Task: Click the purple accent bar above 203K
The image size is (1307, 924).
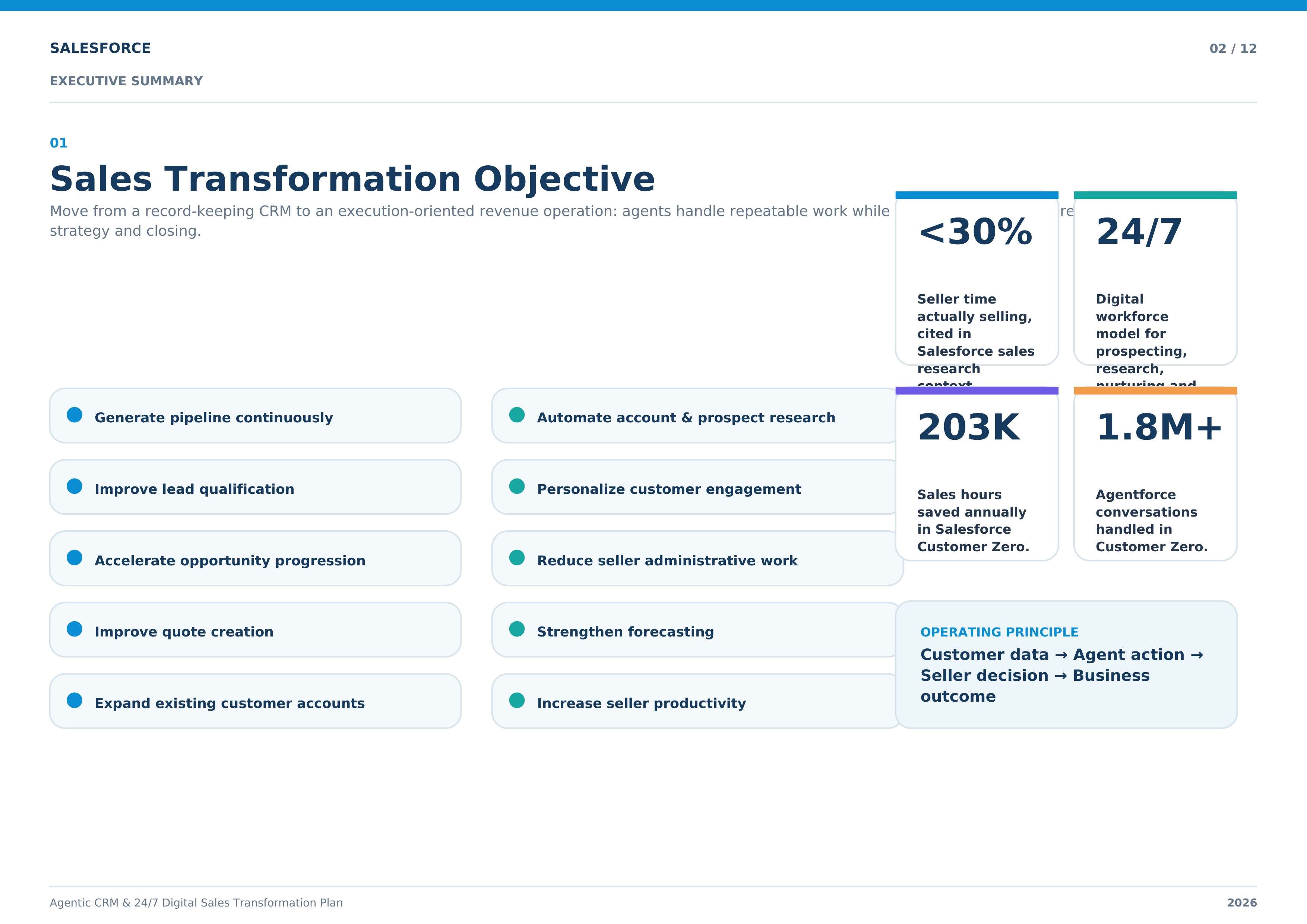Action: pos(977,391)
